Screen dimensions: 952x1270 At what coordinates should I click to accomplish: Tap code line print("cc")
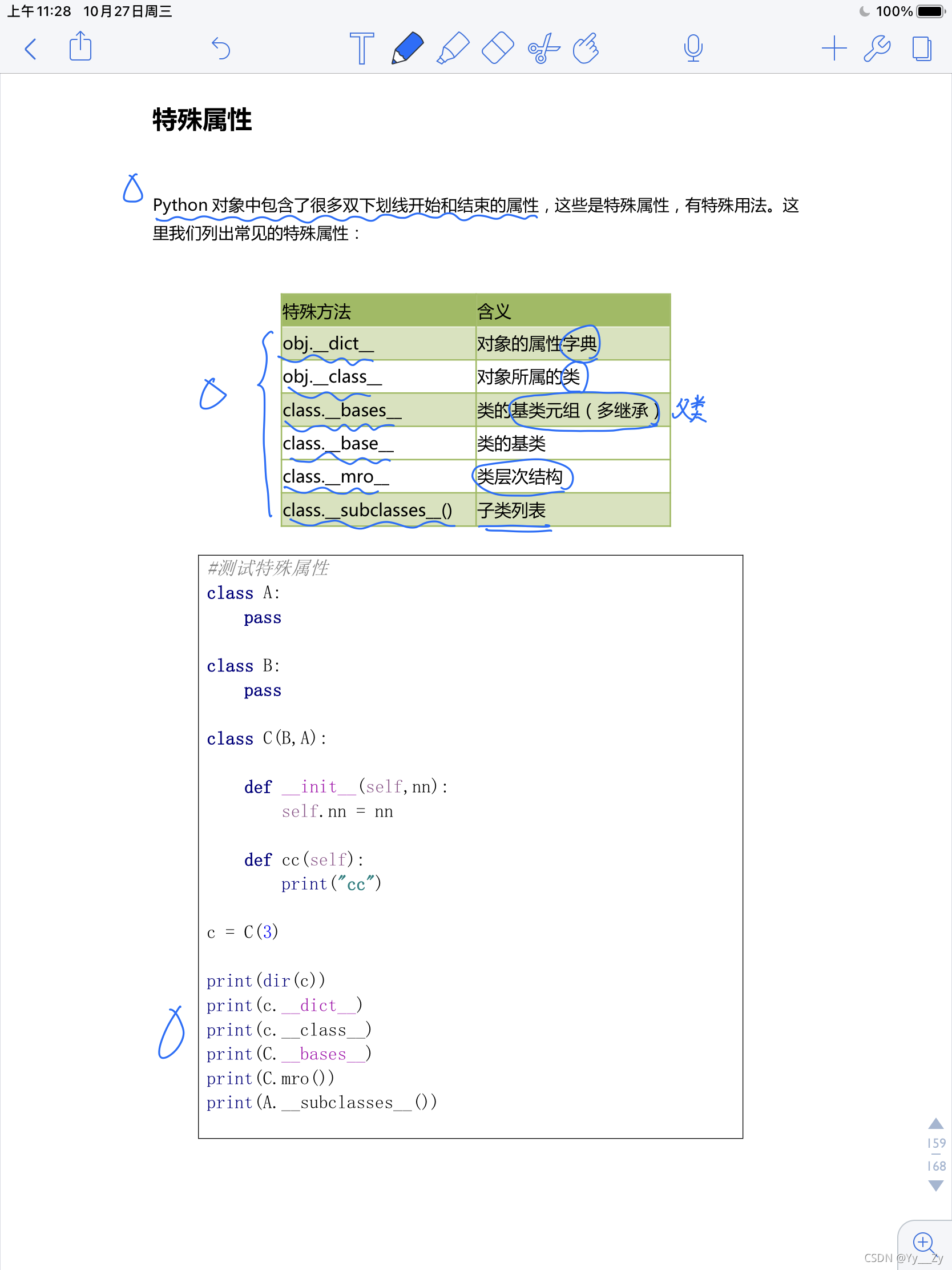pos(331,884)
